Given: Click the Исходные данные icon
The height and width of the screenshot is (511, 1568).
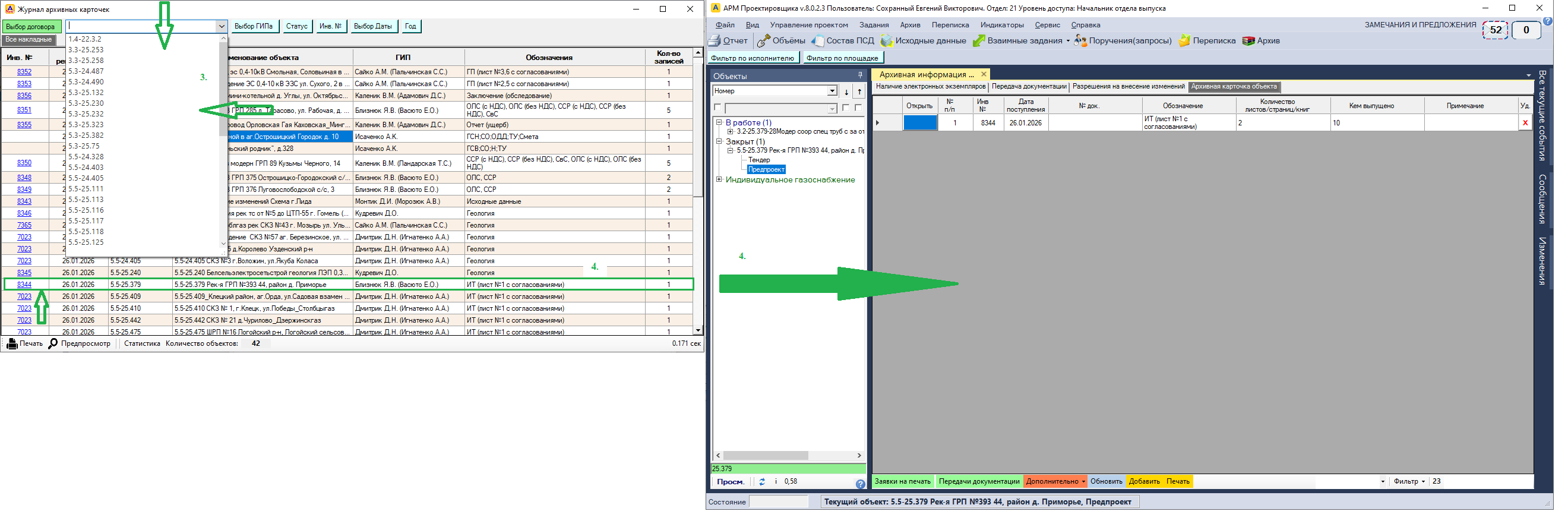Looking at the screenshot, I should (x=886, y=41).
